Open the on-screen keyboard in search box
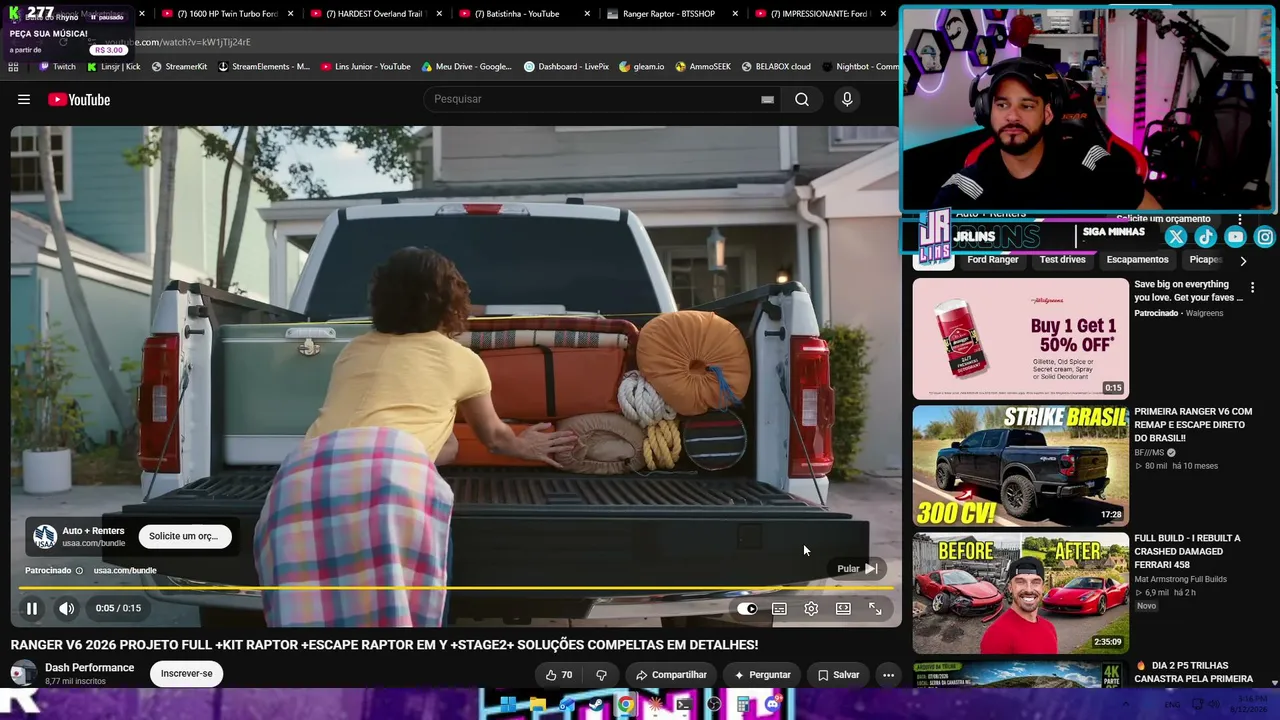Viewport: 1280px width, 720px height. (x=767, y=99)
